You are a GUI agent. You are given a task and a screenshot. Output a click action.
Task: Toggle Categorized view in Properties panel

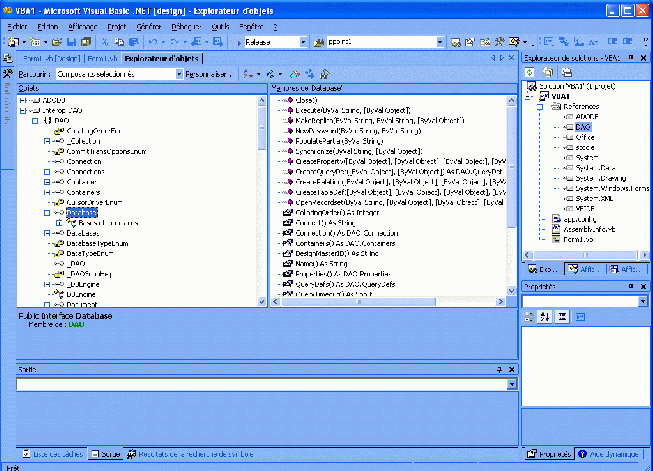coord(529,317)
